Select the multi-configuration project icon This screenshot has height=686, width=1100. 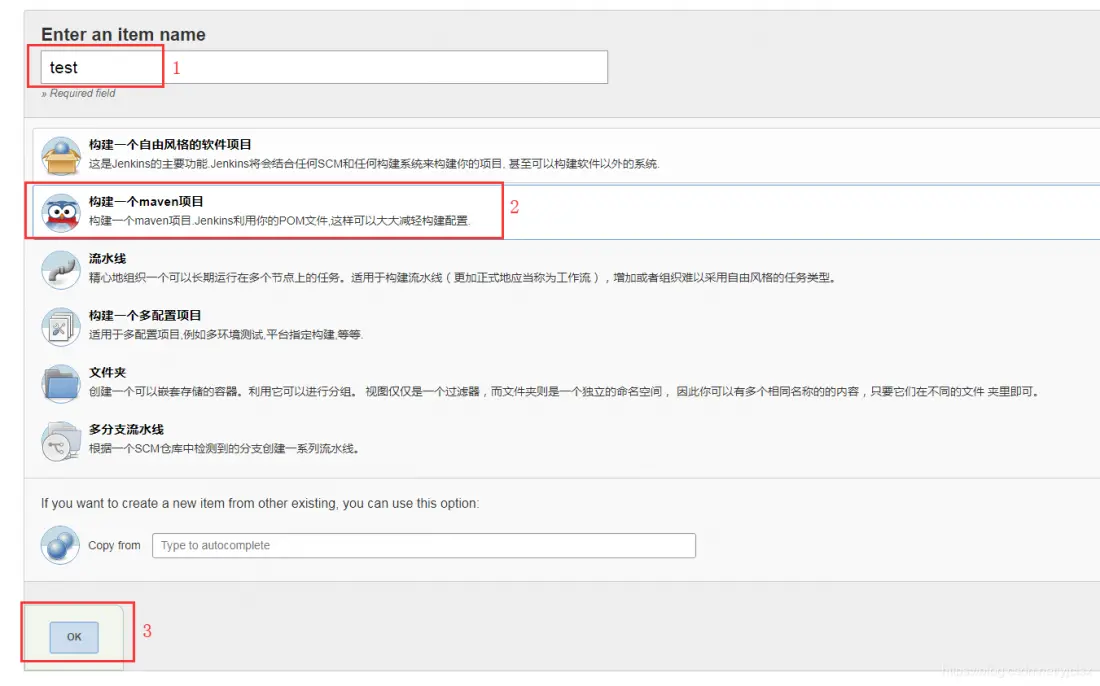tap(61, 326)
